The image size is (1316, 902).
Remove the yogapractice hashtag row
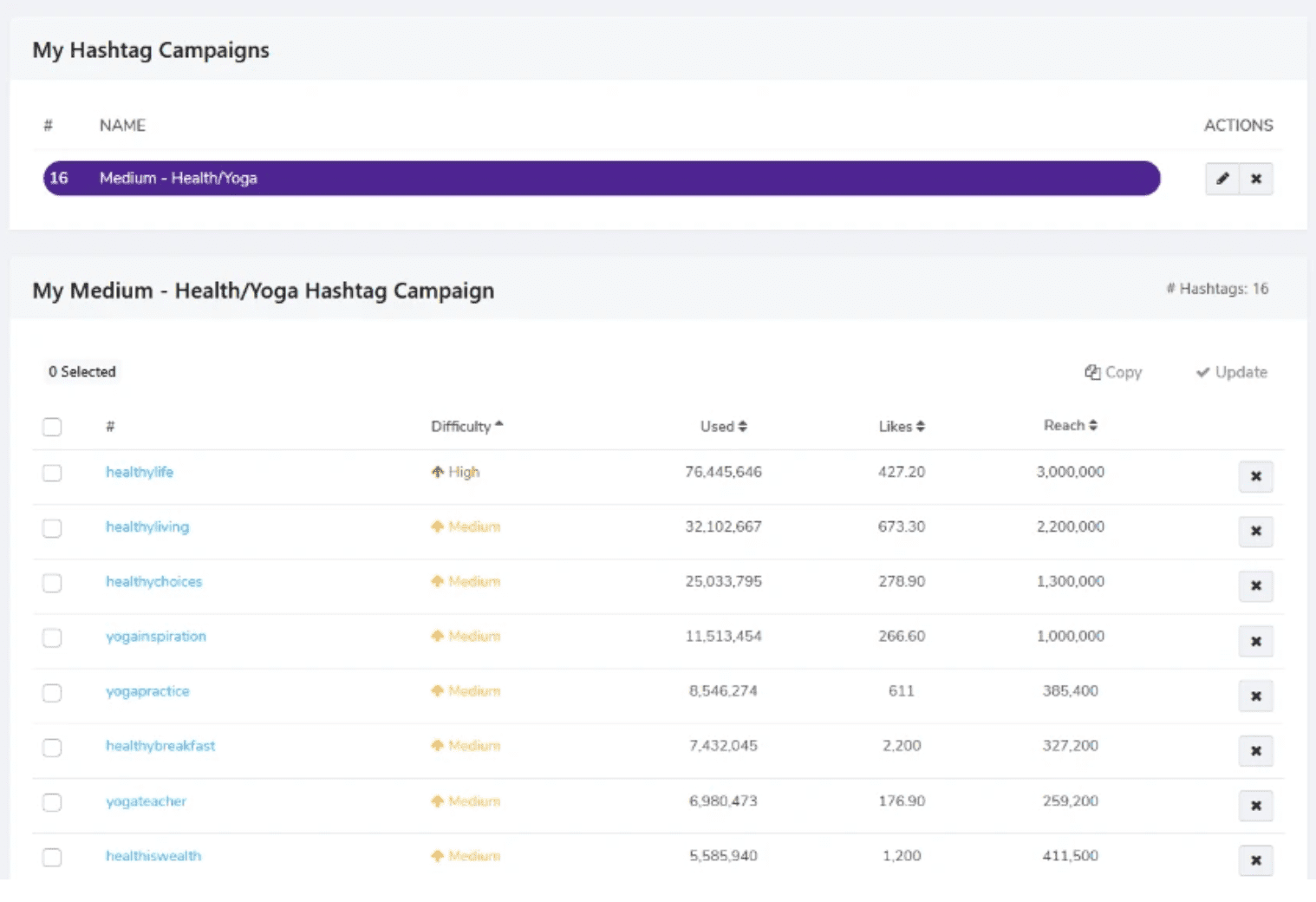coord(1256,696)
